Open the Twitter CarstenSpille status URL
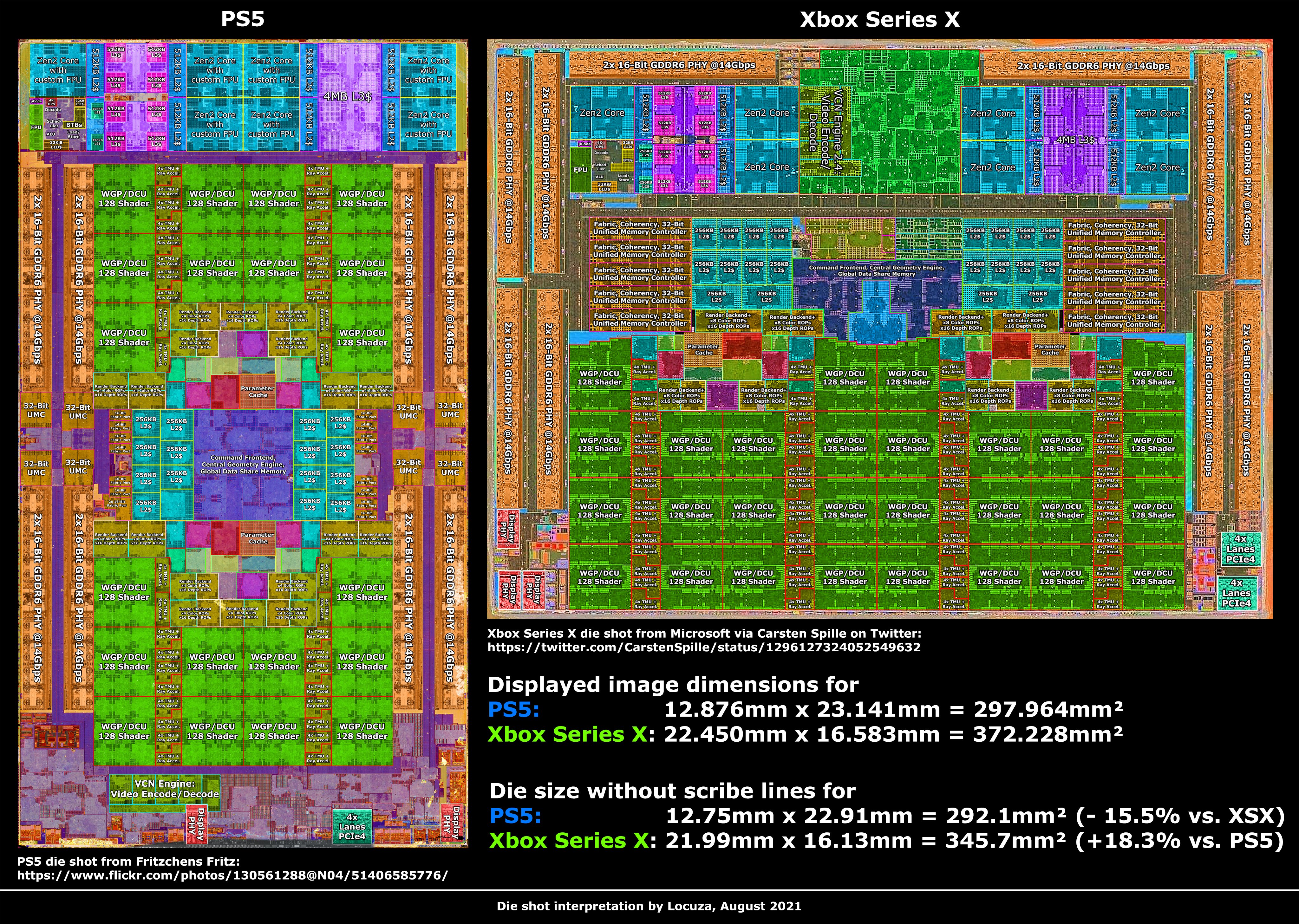Screen dimensions: 1299x924 [704, 647]
